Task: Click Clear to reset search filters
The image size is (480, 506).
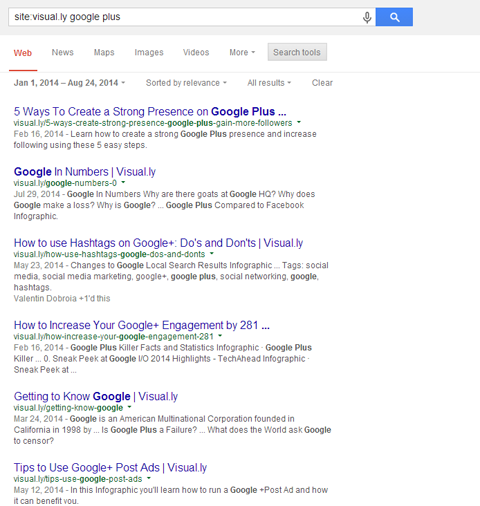Action: click(x=322, y=83)
